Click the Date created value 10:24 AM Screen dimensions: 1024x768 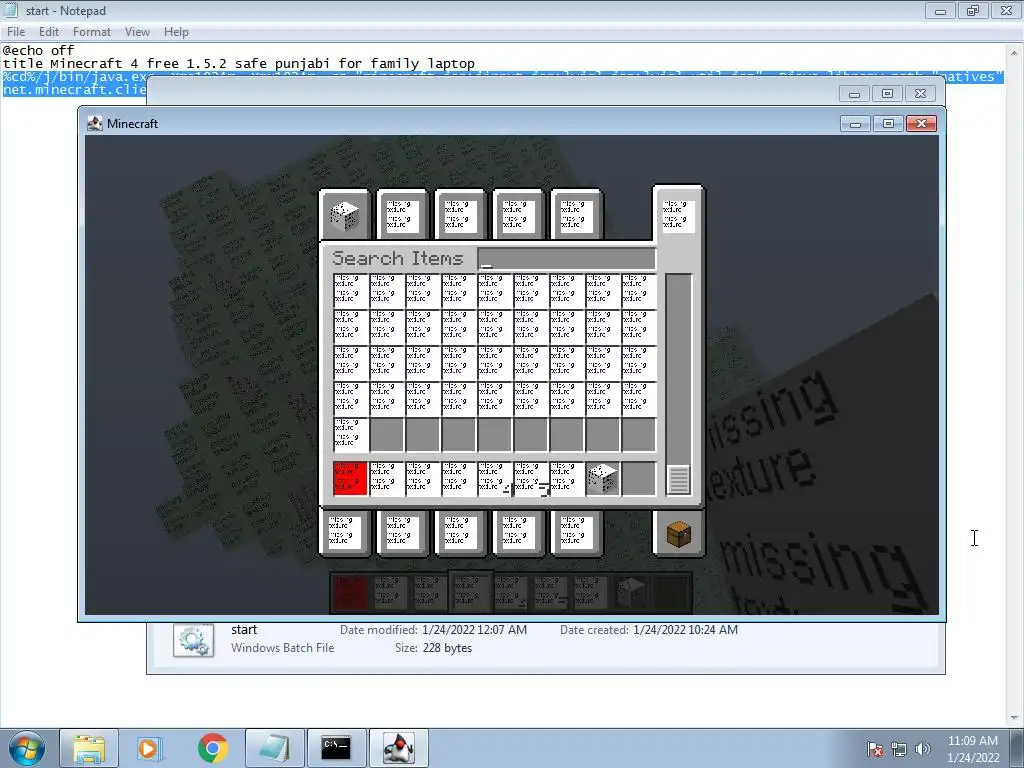685,630
